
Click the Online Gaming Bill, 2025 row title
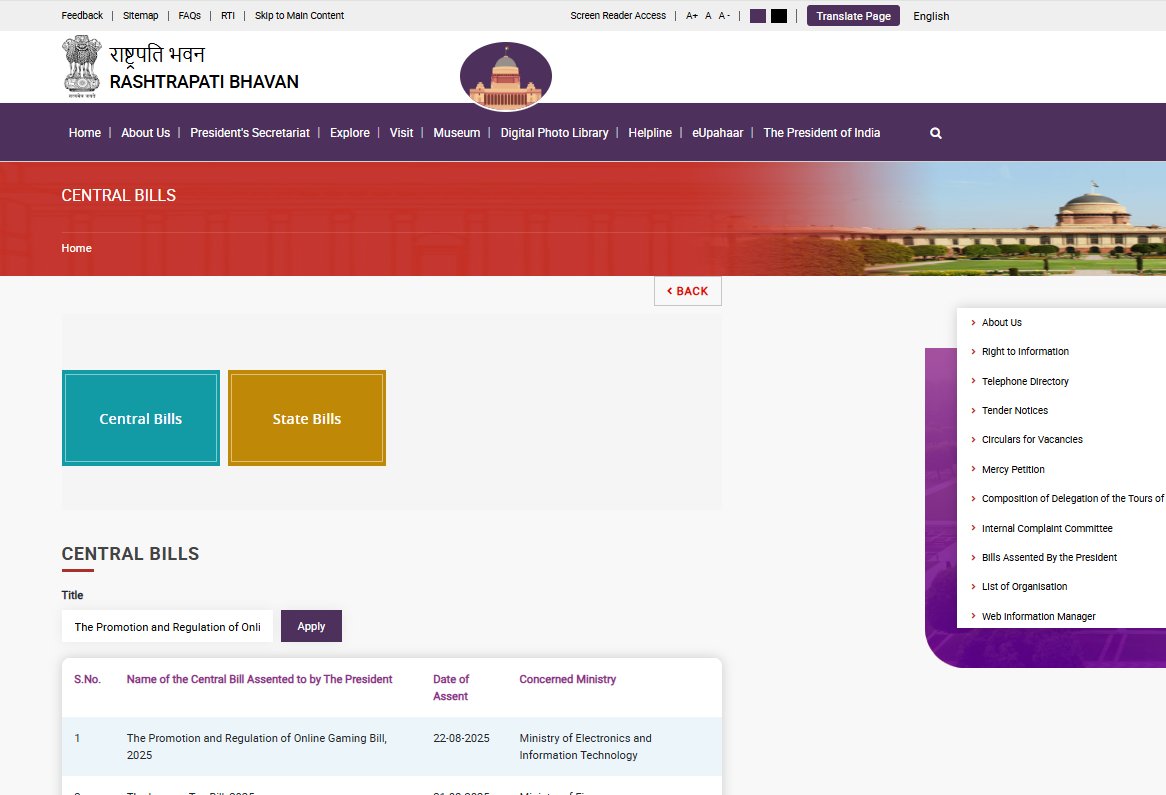[257, 747]
